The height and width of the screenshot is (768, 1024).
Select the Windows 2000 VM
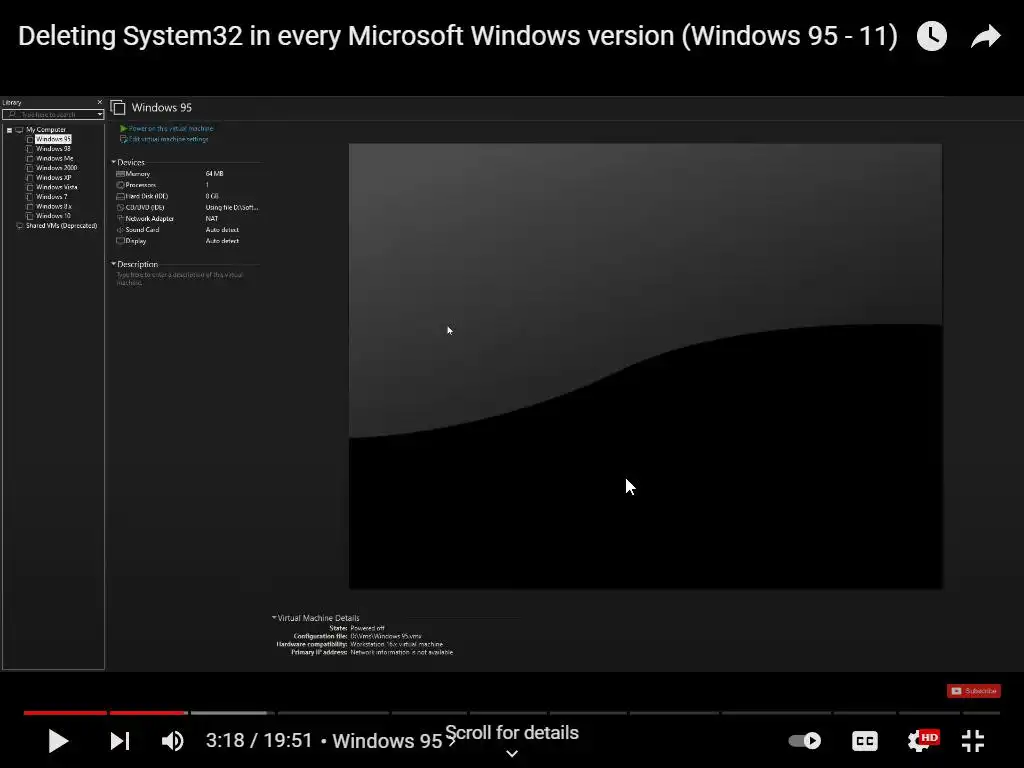click(56, 168)
